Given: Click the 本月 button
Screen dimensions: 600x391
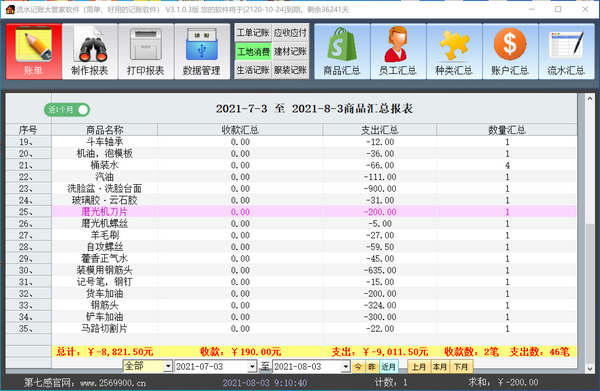Looking at the screenshot, I should [x=440, y=367].
